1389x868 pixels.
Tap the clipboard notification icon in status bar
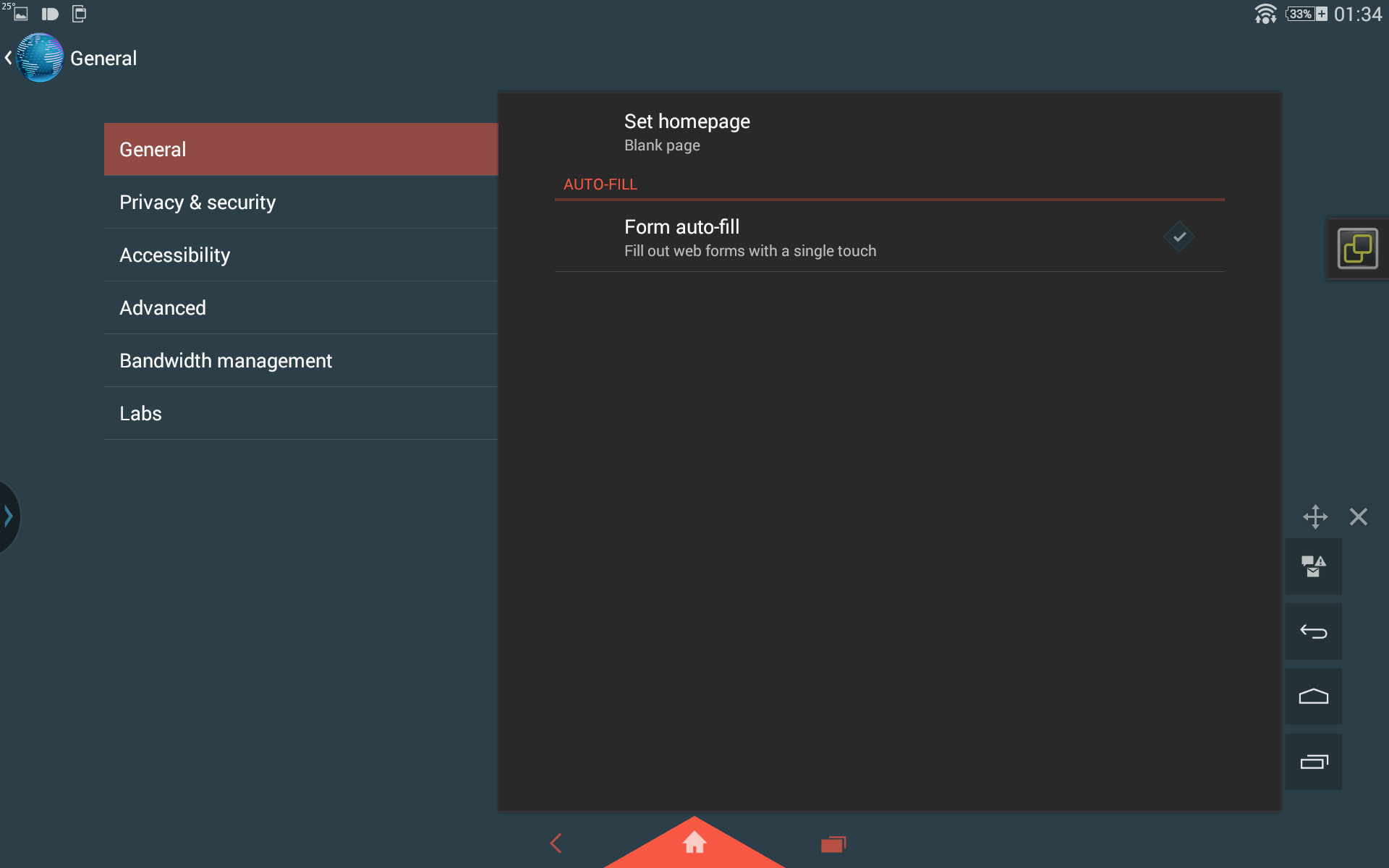tap(80, 14)
